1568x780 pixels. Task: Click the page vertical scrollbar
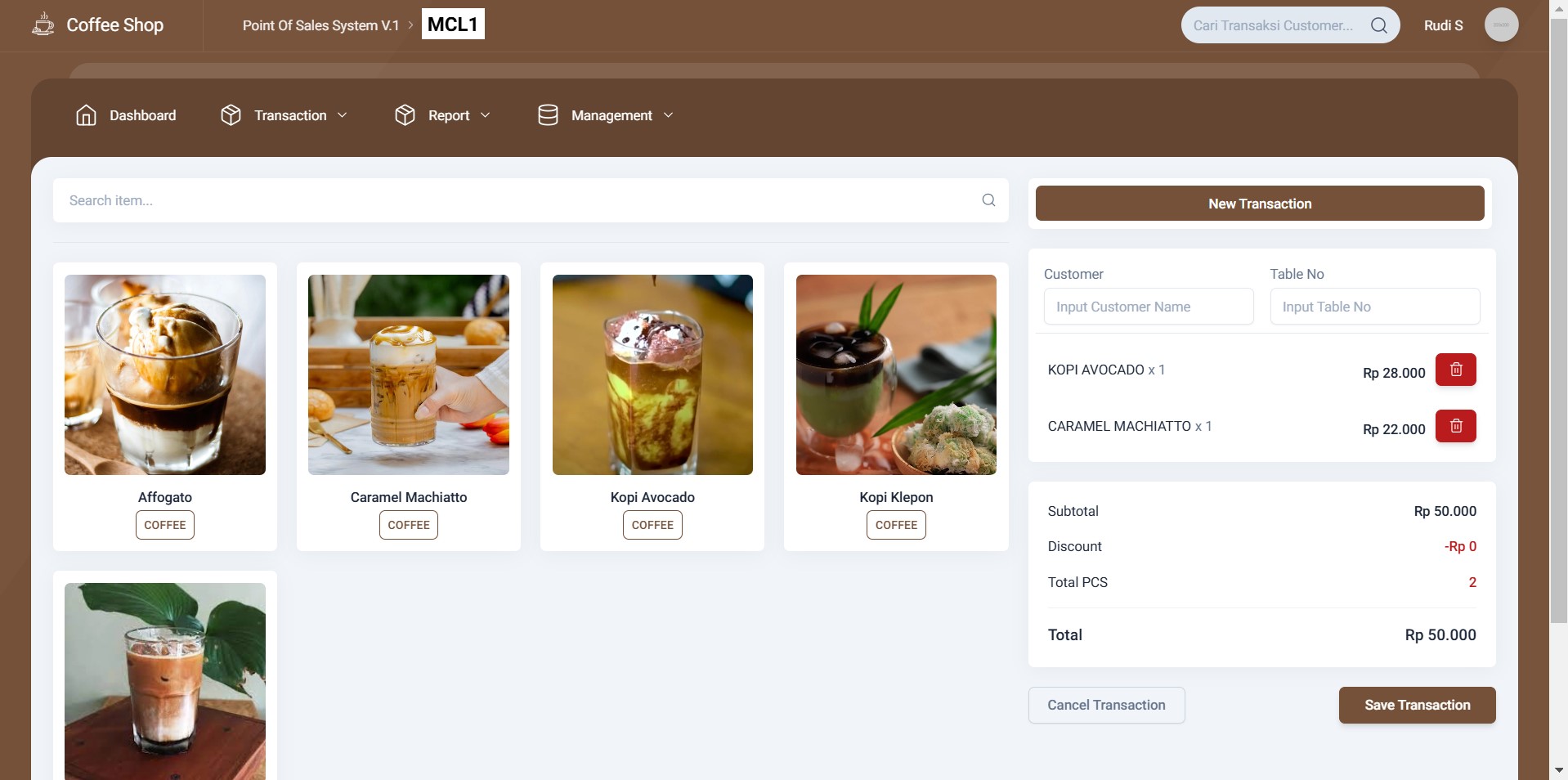coord(1559,327)
